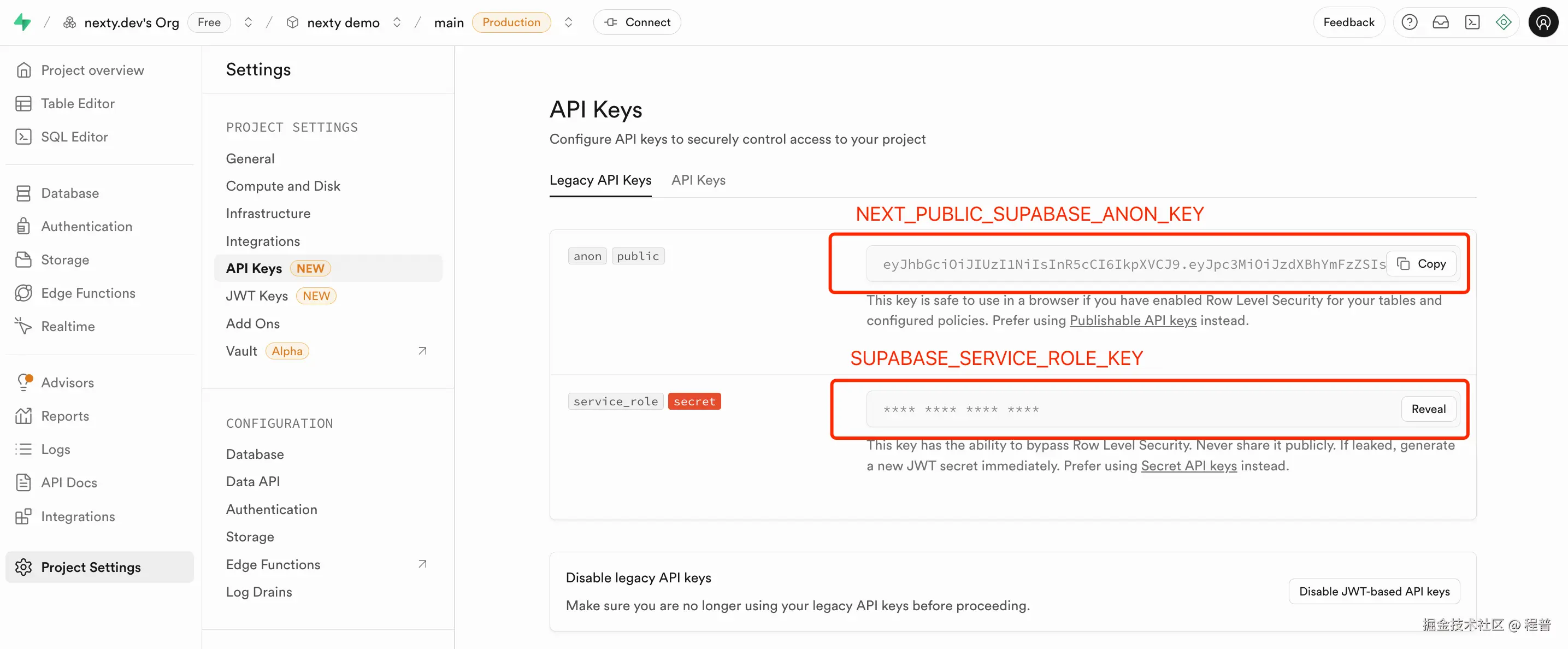Viewport: 1568px width, 649px height.
Task: Open the SQL Editor
Action: [74, 137]
